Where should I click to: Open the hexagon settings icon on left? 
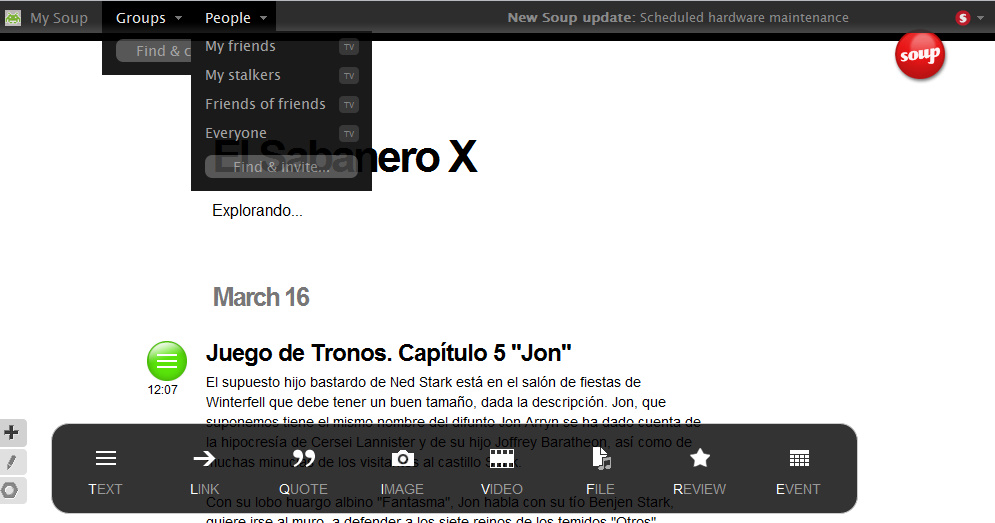[x=12, y=490]
